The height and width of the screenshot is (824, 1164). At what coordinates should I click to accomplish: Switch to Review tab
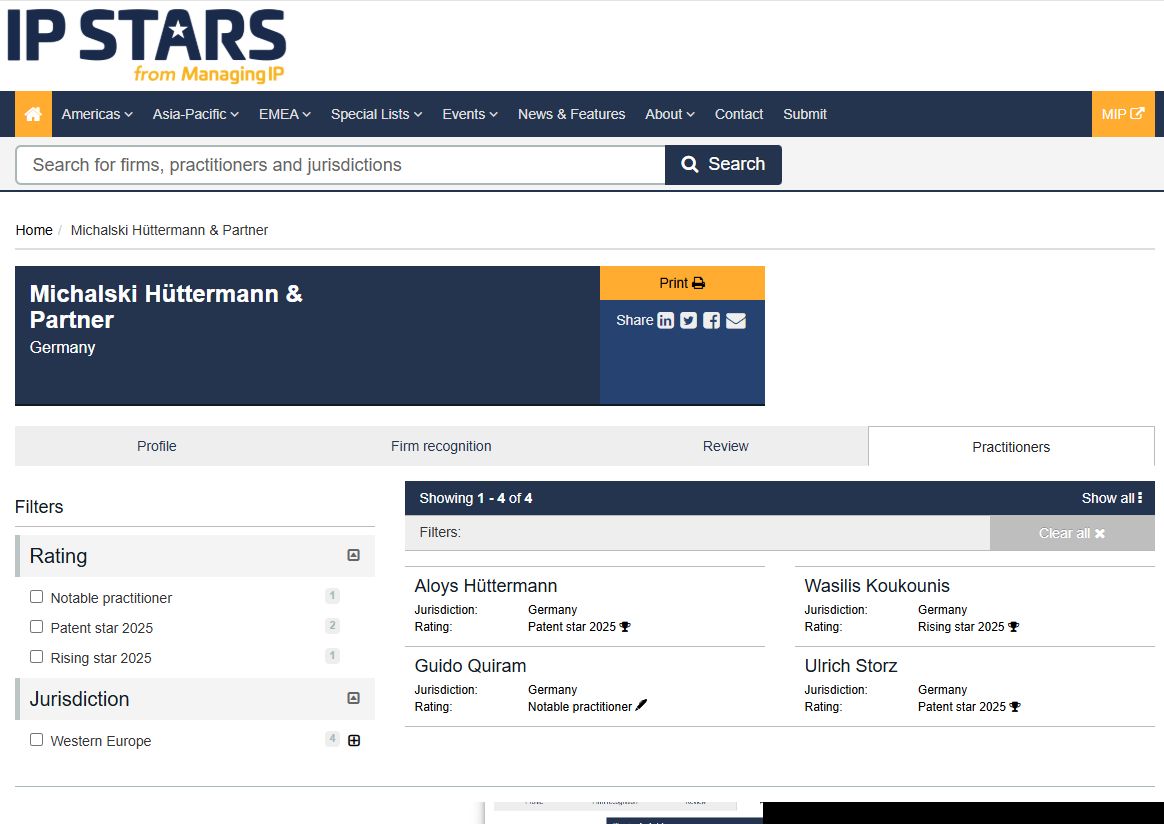[x=725, y=446]
